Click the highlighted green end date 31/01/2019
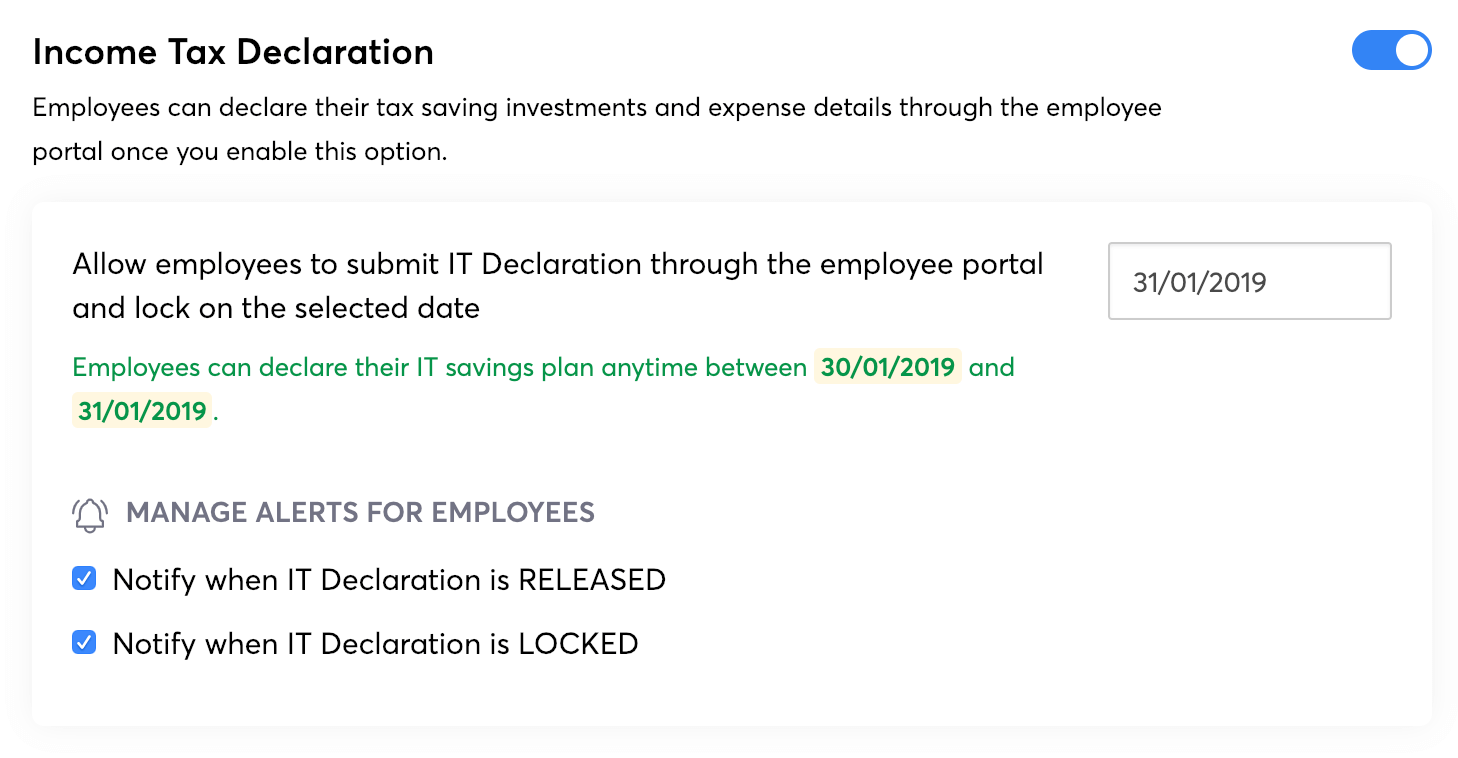The width and height of the screenshot is (1458, 758). coord(142,410)
